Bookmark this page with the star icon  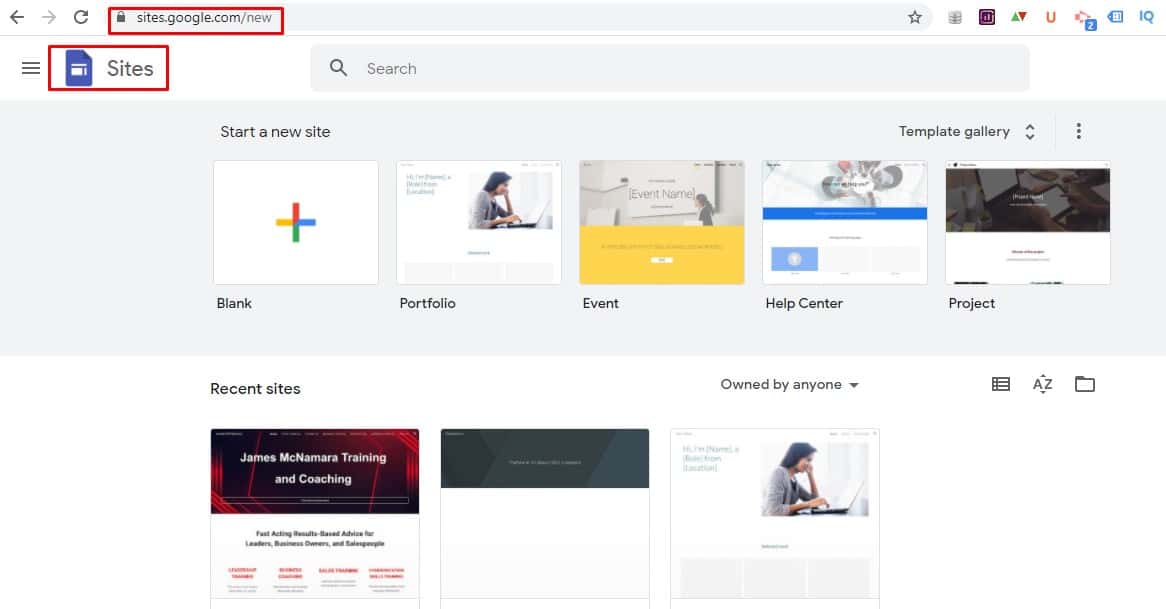915,18
